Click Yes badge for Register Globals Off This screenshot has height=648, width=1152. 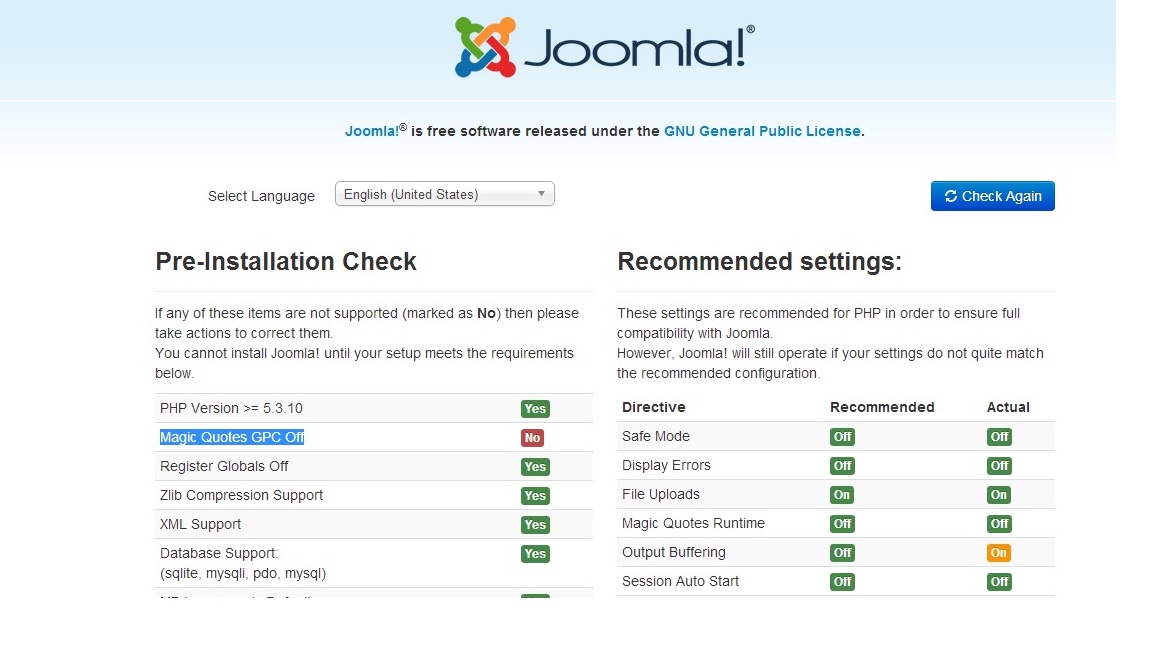pyautogui.click(x=535, y=467)
